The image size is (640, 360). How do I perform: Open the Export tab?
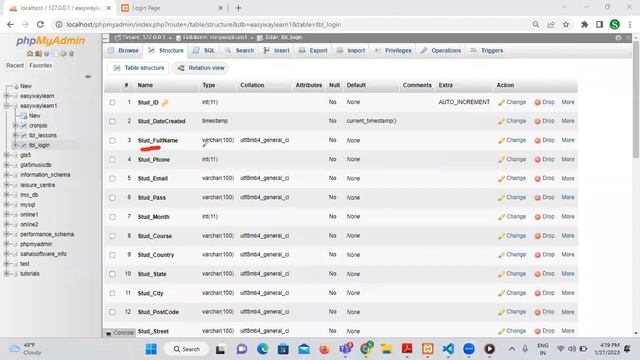313,51
